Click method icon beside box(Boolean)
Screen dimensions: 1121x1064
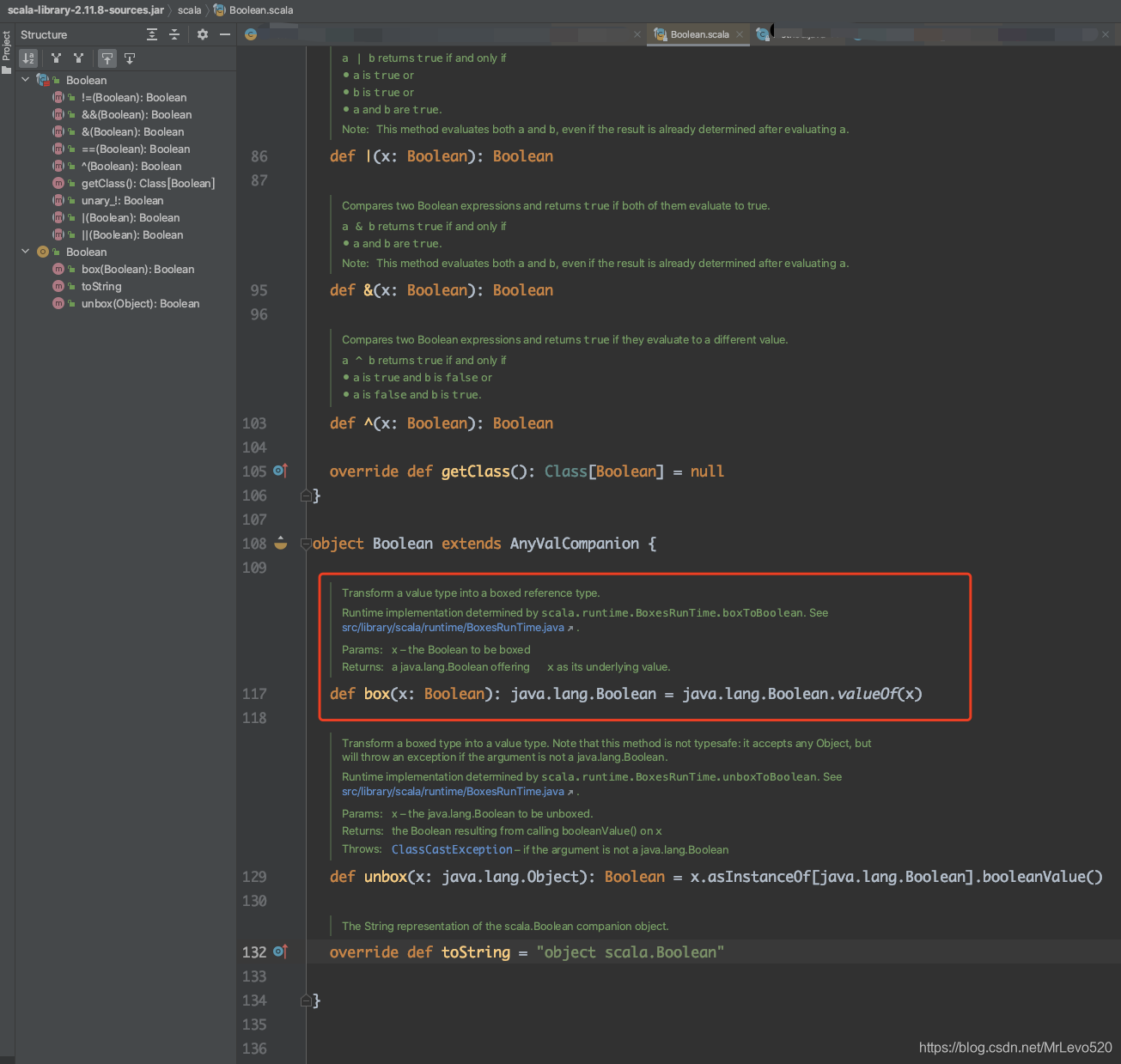click(58, 269)
